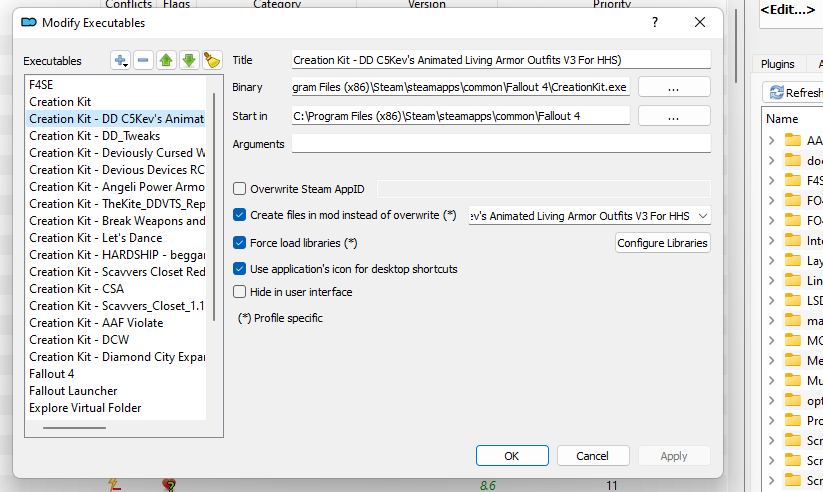Select Explore Virtual Folder entry

tap(115, 408)
